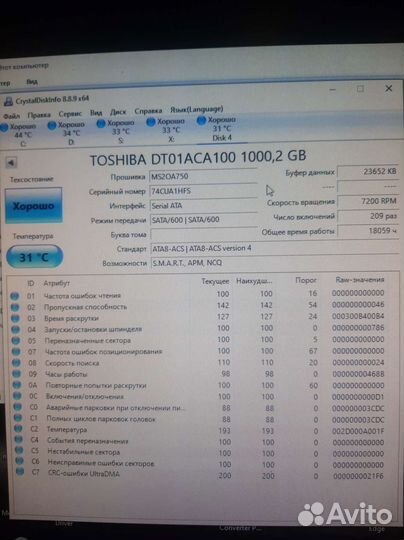The height and width of the screenshot is (540, 404).
Task: Click the Raw-значения column header
Action: point(360,280)
